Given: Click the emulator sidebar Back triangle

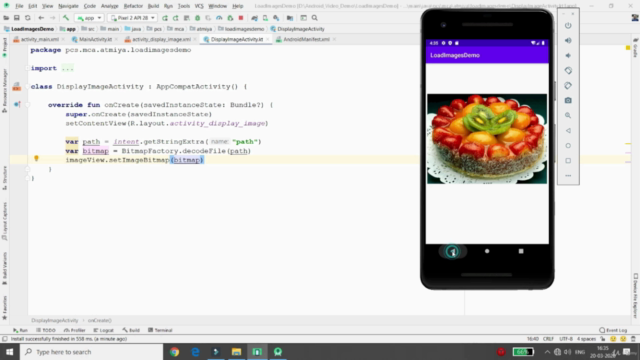Looking at the screenshot, I should (568, 131).
